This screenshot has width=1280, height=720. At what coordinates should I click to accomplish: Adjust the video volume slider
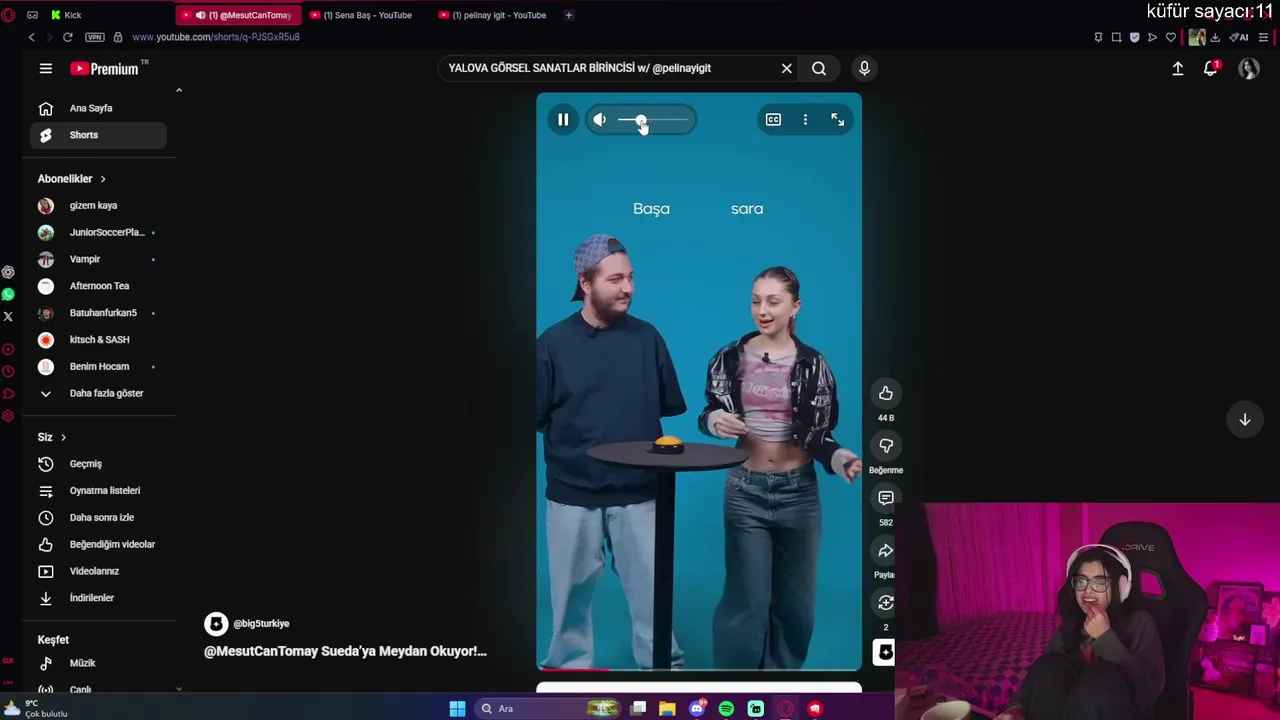click(653, 120)
